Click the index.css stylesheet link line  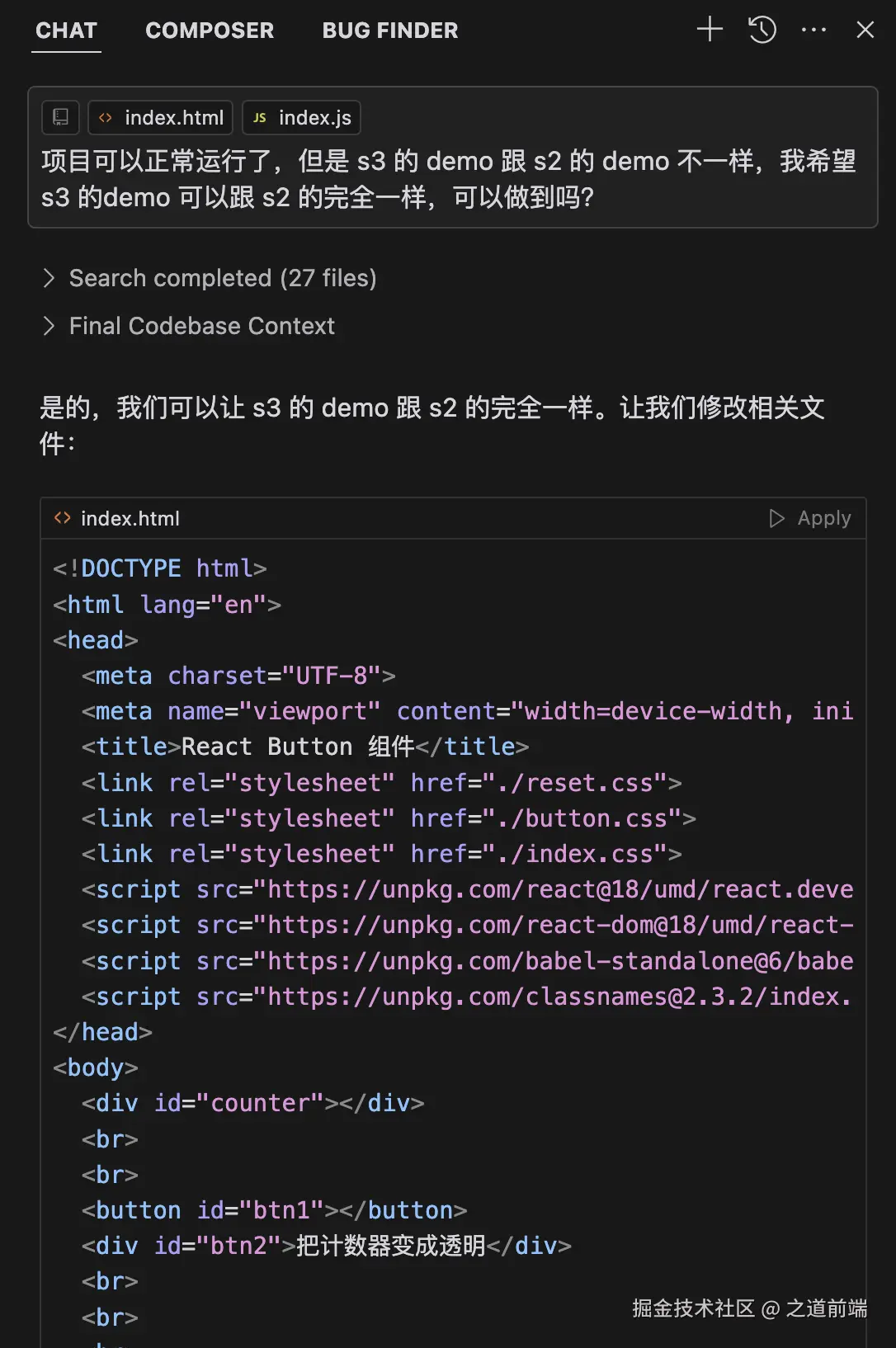[382, 854]
